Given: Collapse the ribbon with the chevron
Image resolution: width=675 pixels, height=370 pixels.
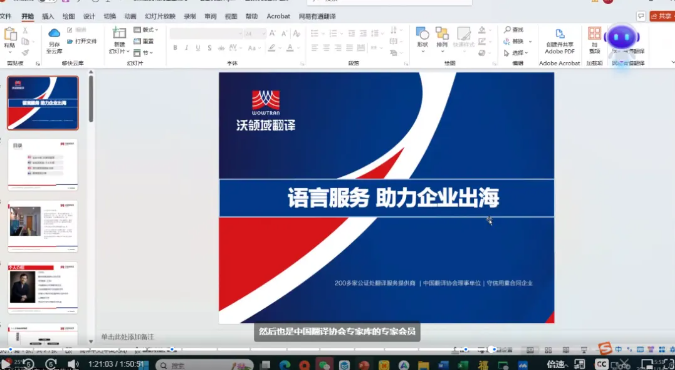Looking at the screenshot, I should coord(673,62).
